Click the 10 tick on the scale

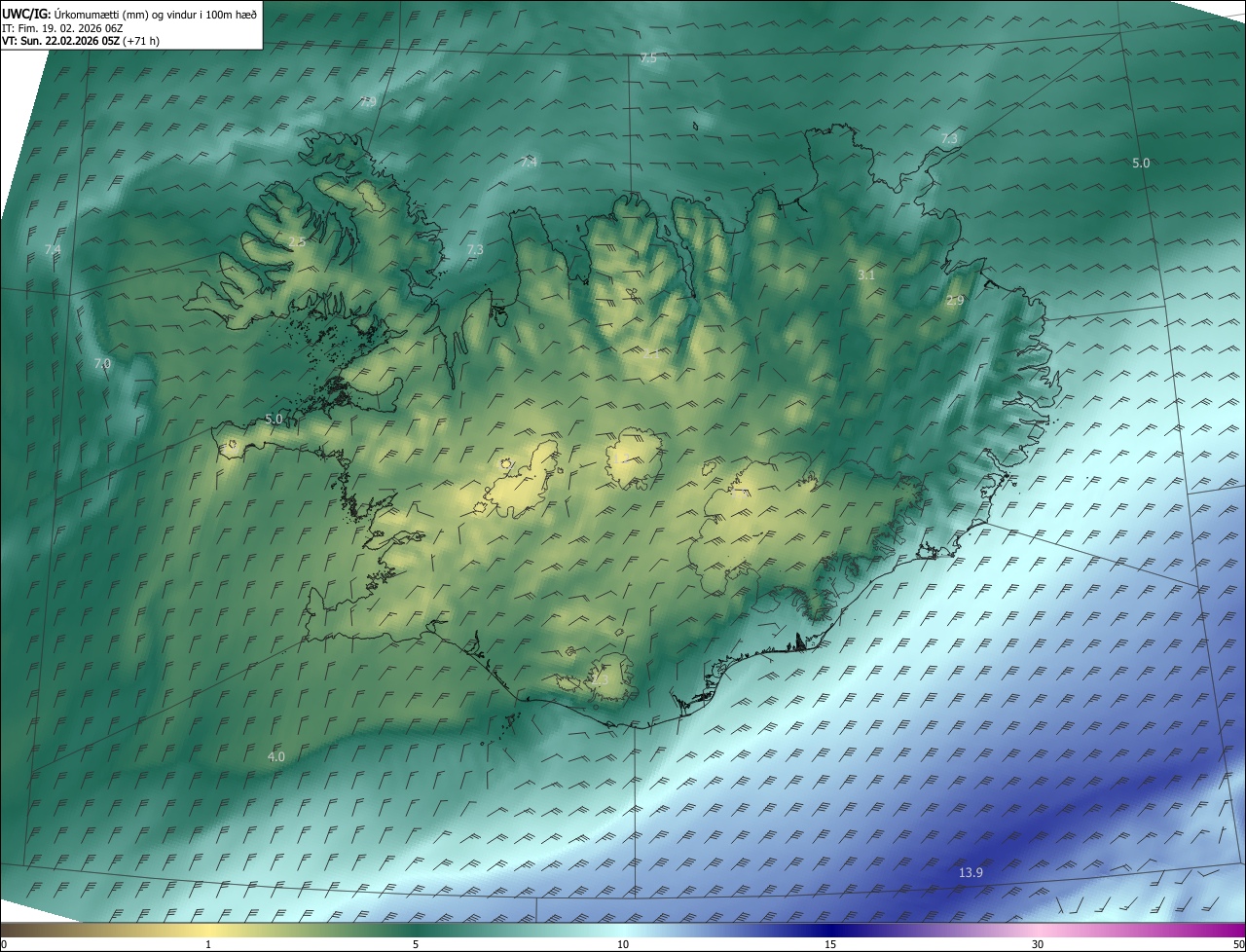point(623,944)
